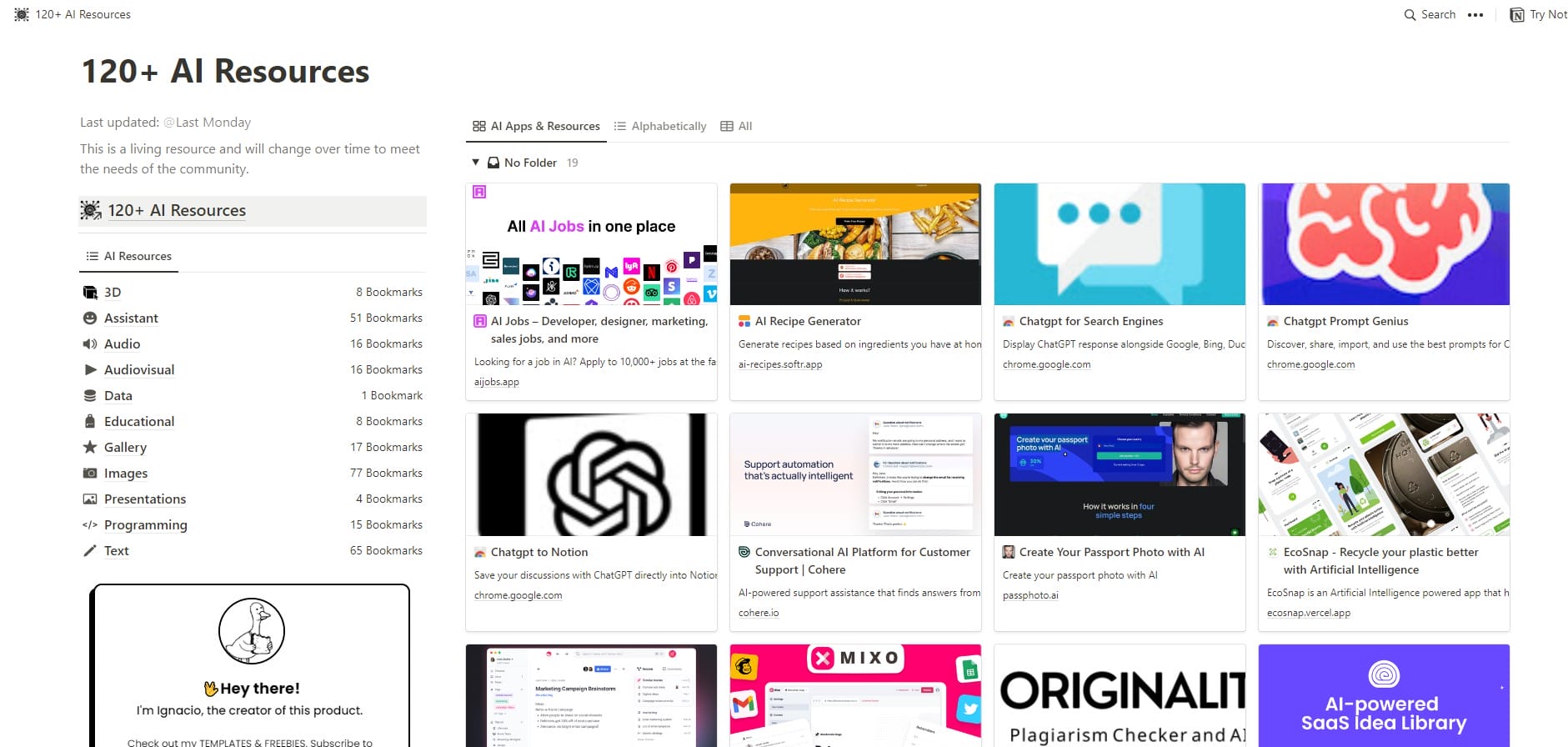Click the Chatgpt to Notion favicon
Image resolution: width=1568 pixels, height=747 pixels.
coord(480,553)
